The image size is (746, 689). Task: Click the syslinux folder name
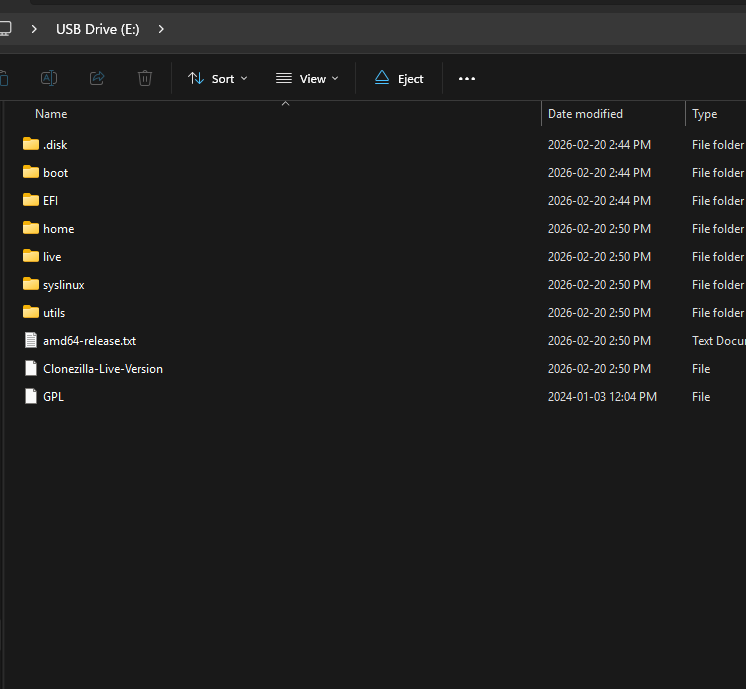pyautogui.click(x=64, y=285)
